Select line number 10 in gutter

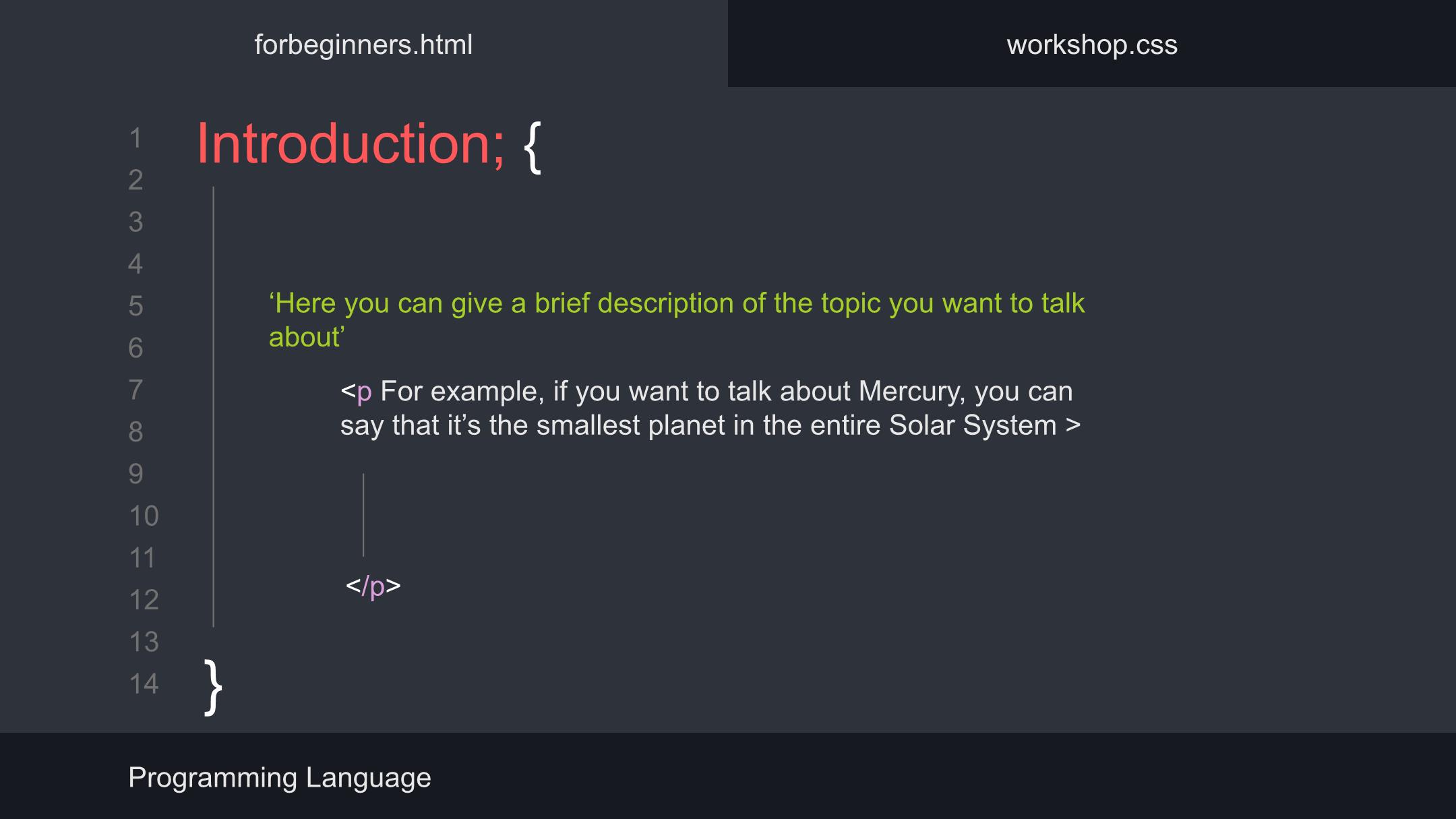[144, 516]
